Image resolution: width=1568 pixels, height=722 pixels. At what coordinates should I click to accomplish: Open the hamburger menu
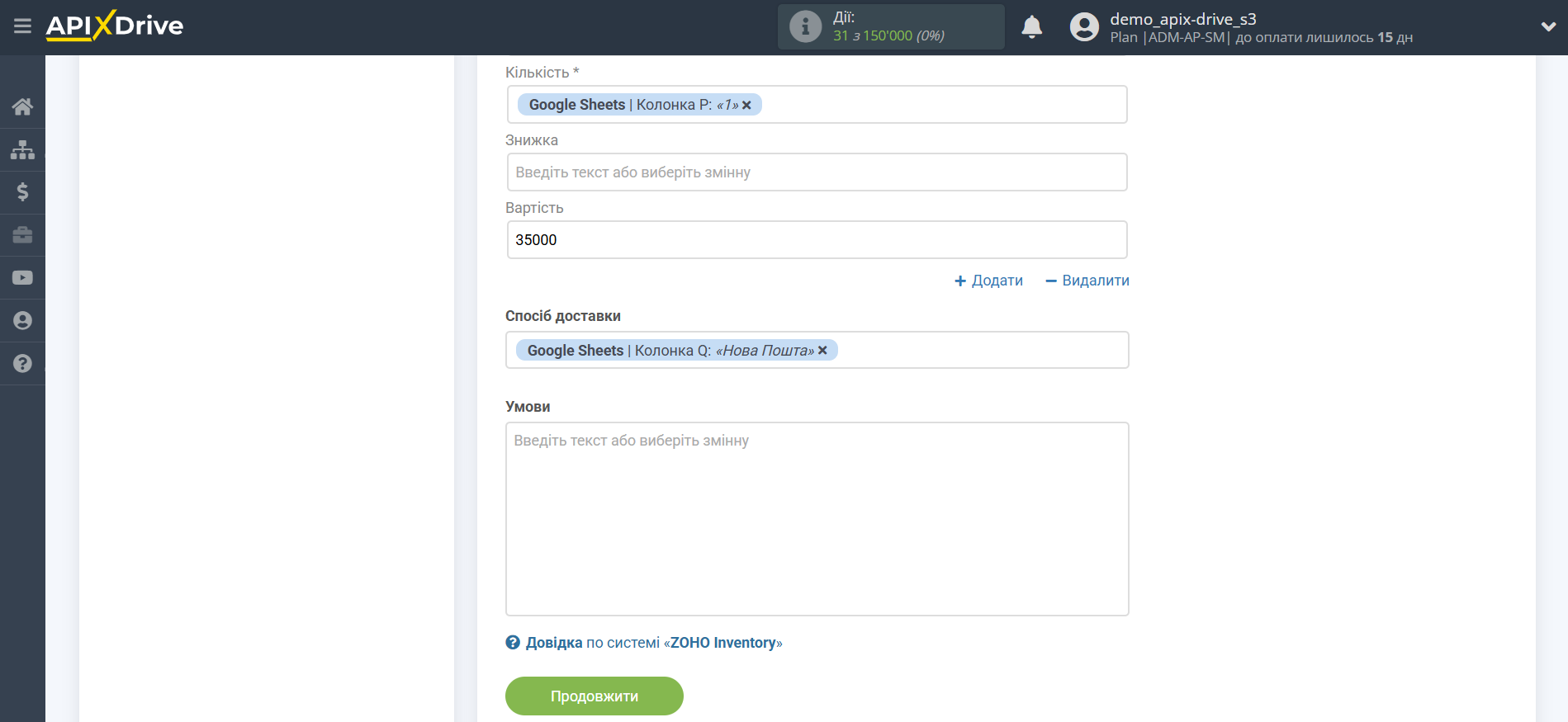[22, 26]
